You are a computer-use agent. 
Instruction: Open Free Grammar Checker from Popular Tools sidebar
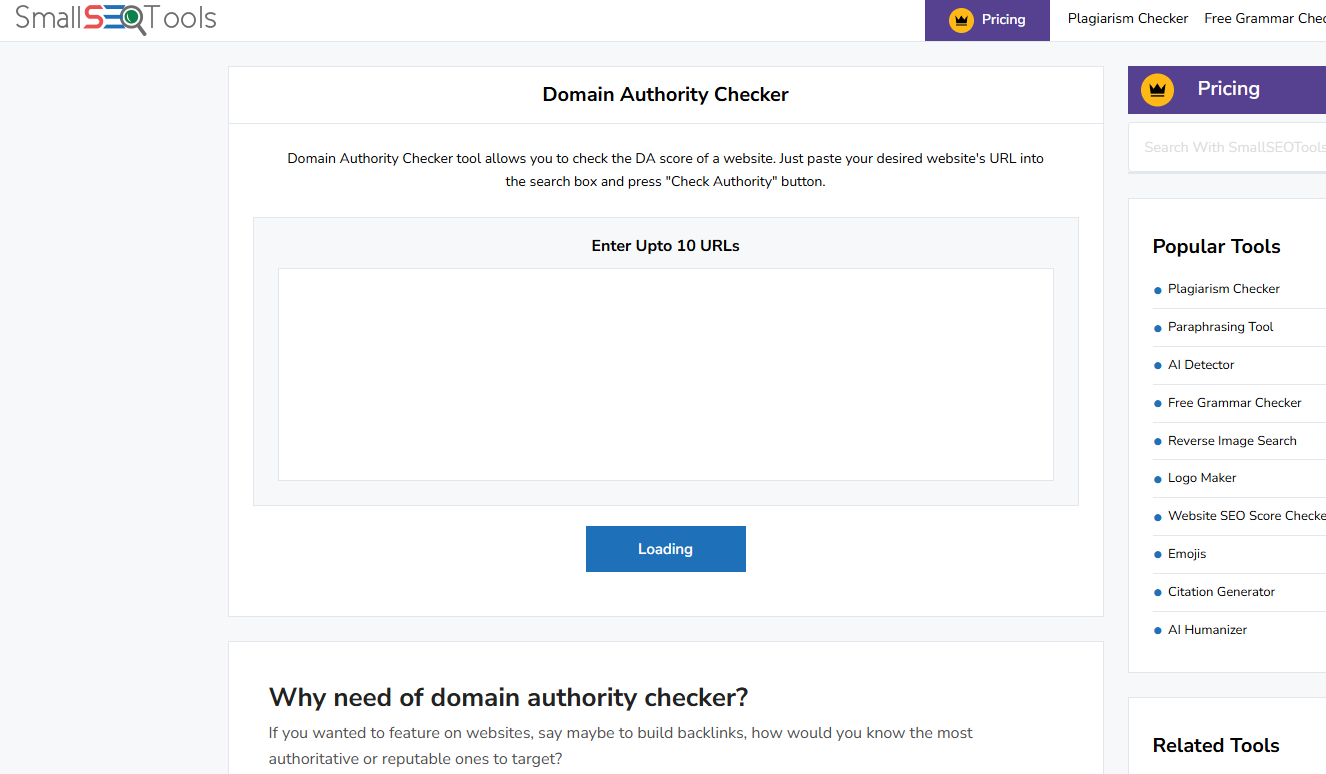(x=1236, y=402)
